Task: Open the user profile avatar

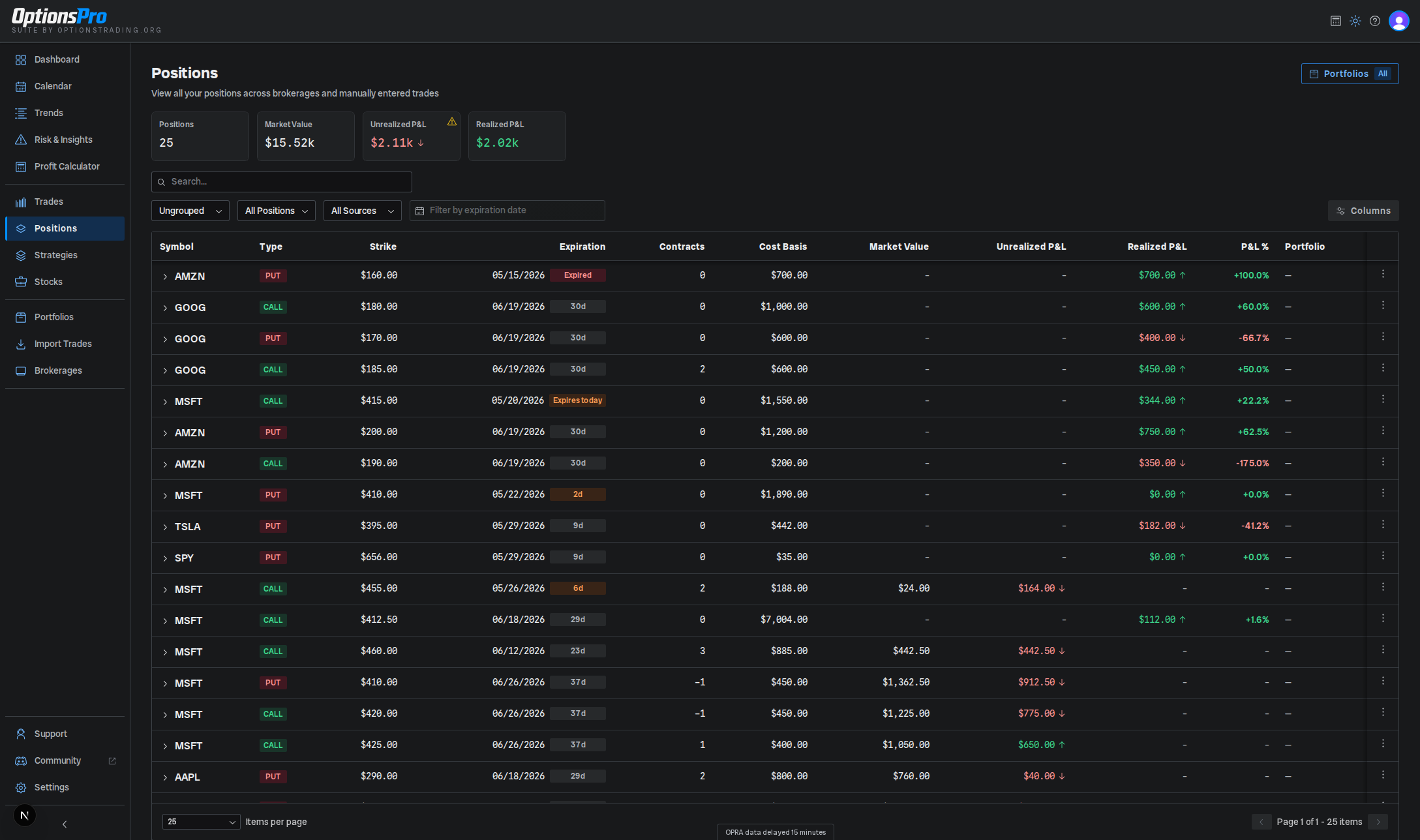Action: (1398, 21)
